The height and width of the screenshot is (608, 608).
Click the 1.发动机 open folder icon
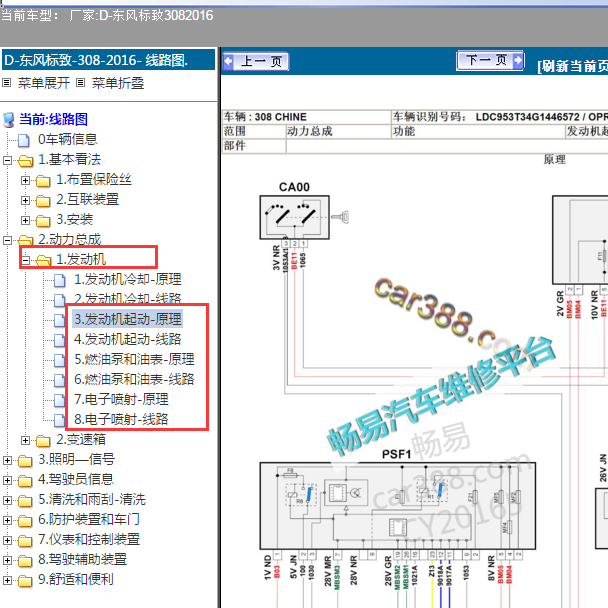pyautogui.click(x=43, y=260)
